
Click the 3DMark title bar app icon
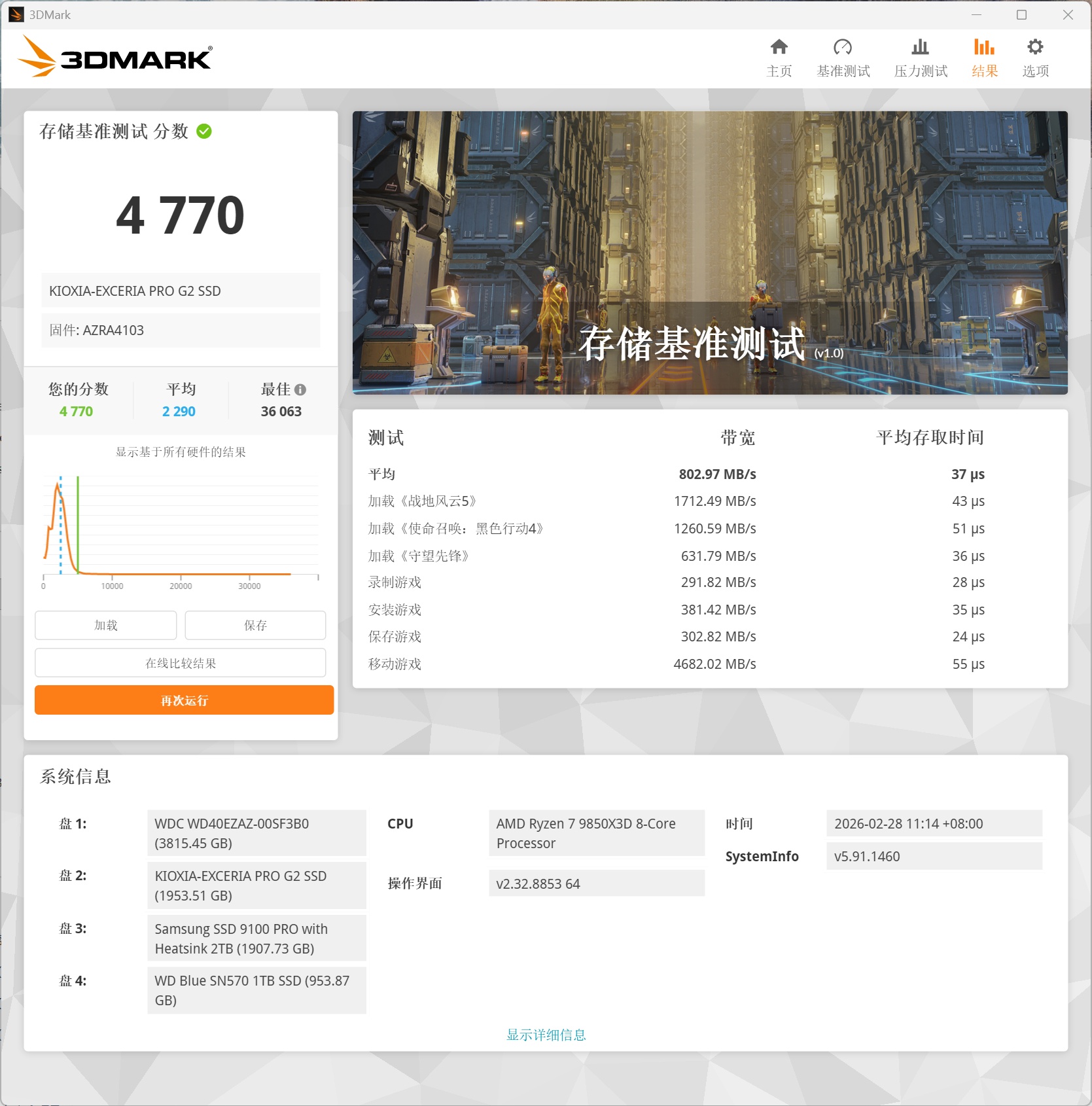pyautogui.click(x=16, y=14)
